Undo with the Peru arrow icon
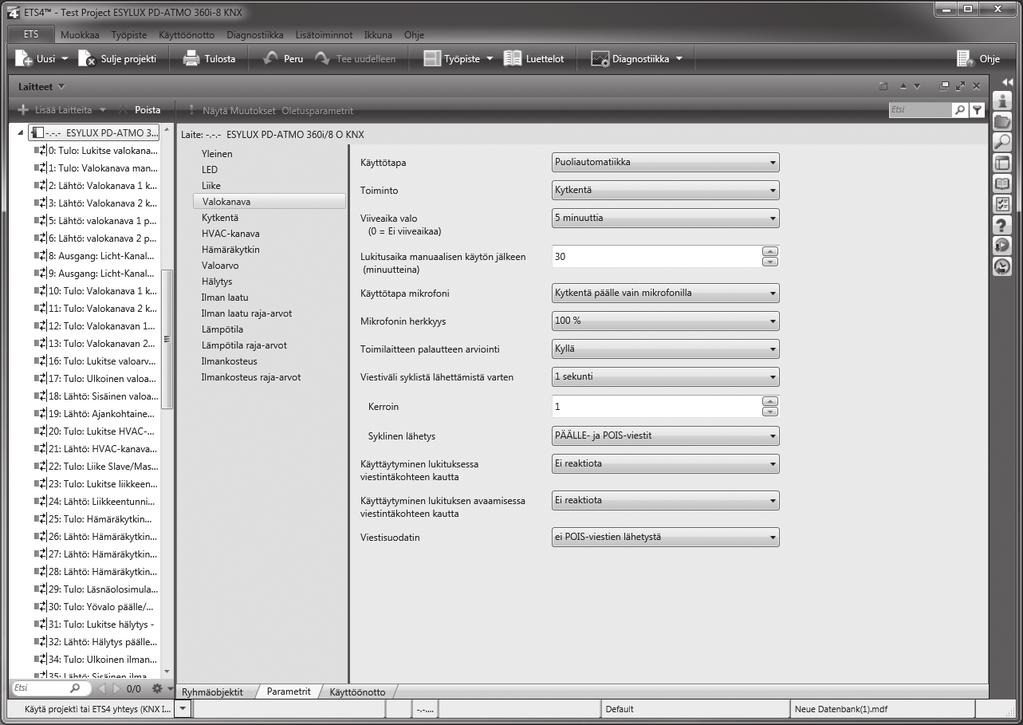The width and height of the screenshot is (1023, 725). point(270,59)
